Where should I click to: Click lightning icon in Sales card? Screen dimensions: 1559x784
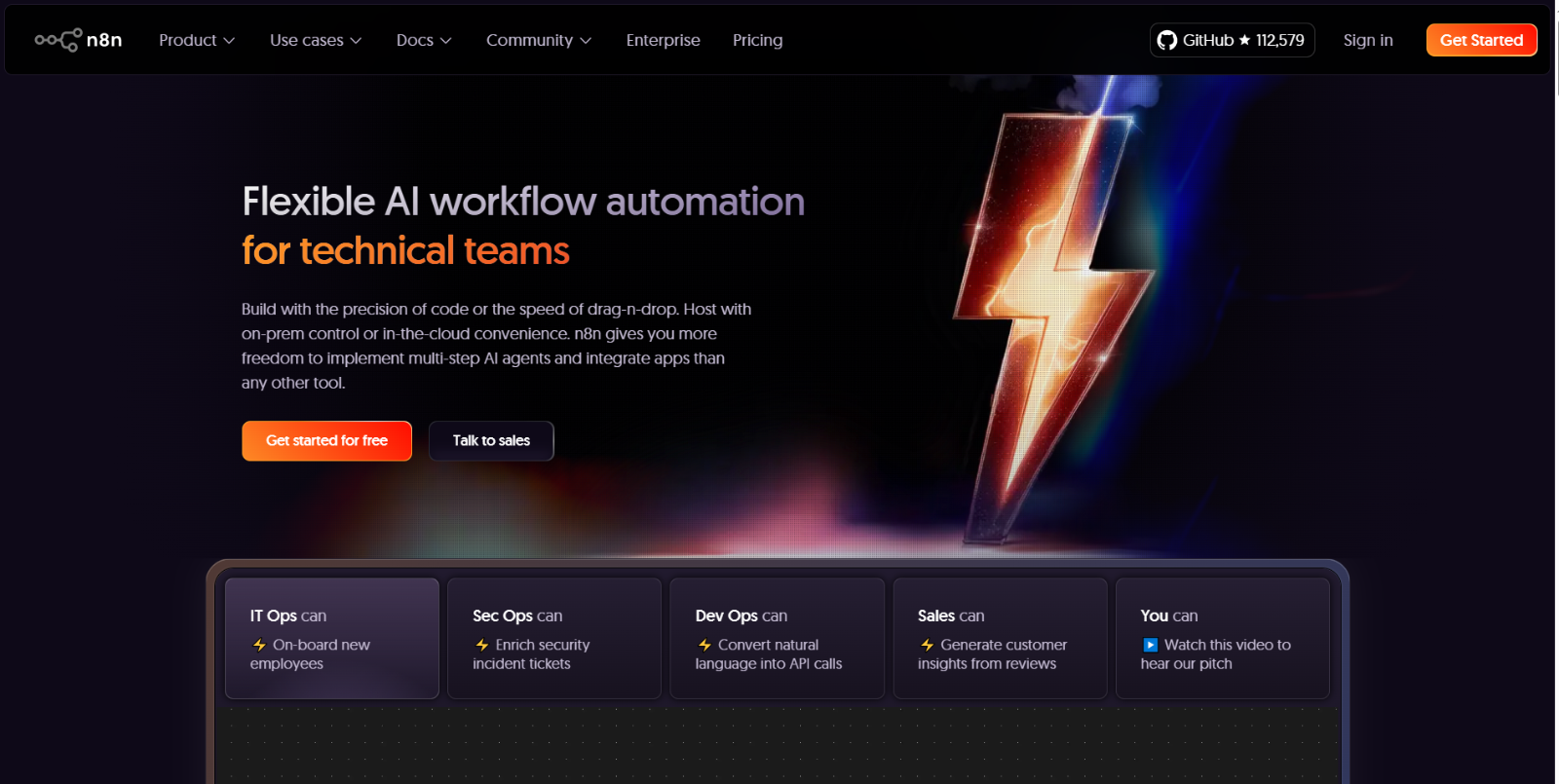click(928, 645)
